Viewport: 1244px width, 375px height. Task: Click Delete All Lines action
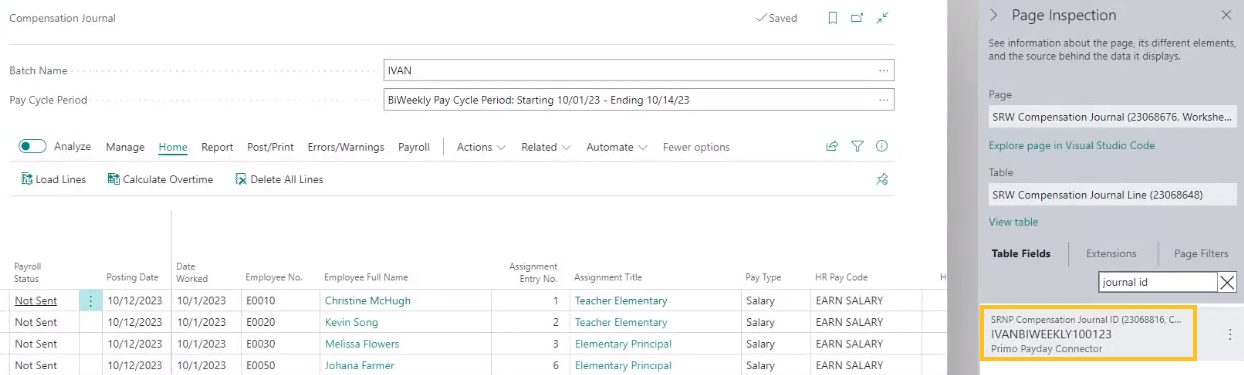(x=279, y=180)
